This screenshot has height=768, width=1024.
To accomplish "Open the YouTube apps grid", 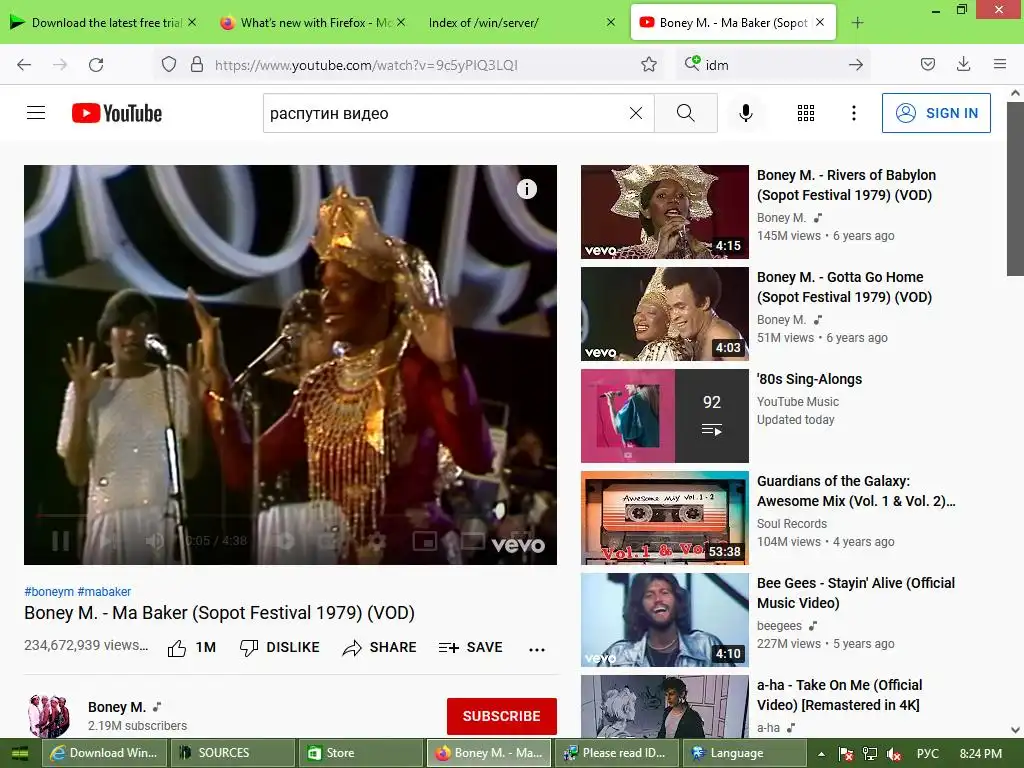I will [x=806, y=113].
